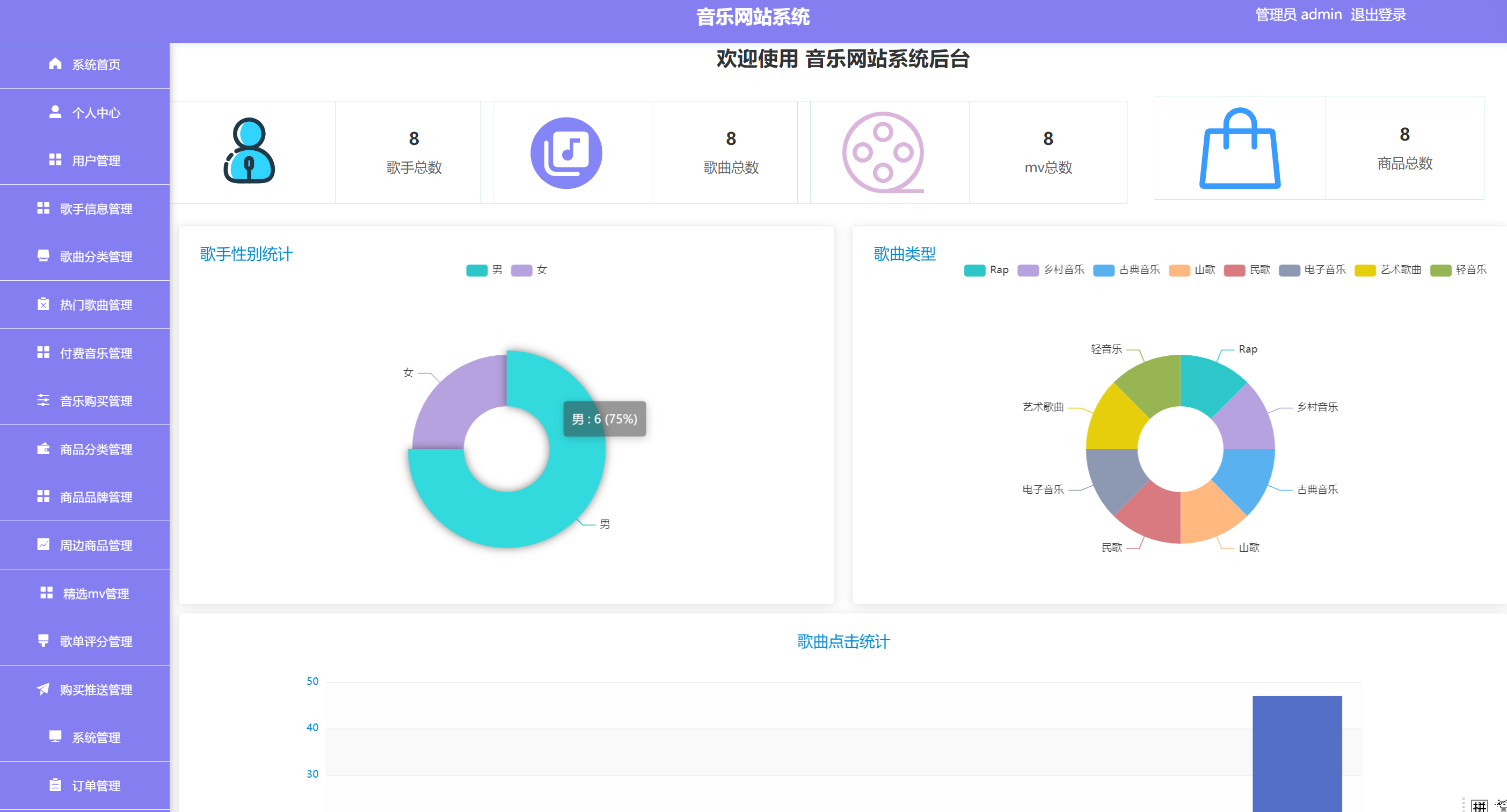Click the grid icon beside 精选mv管理
This screenshot has height=812, width=1507.
(x=47, y=593)
